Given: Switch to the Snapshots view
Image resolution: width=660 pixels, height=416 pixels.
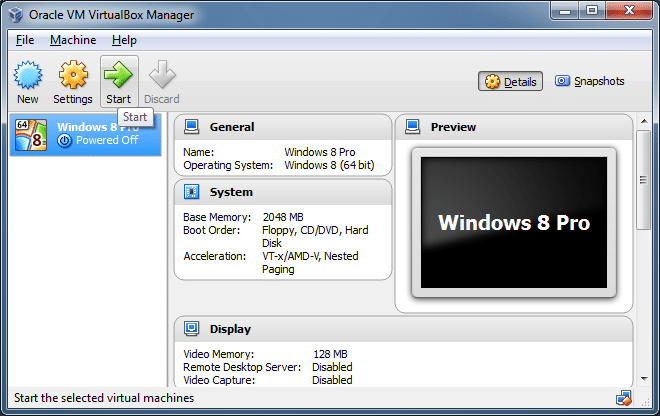Looking at the screenshot, I should point(589,81).
